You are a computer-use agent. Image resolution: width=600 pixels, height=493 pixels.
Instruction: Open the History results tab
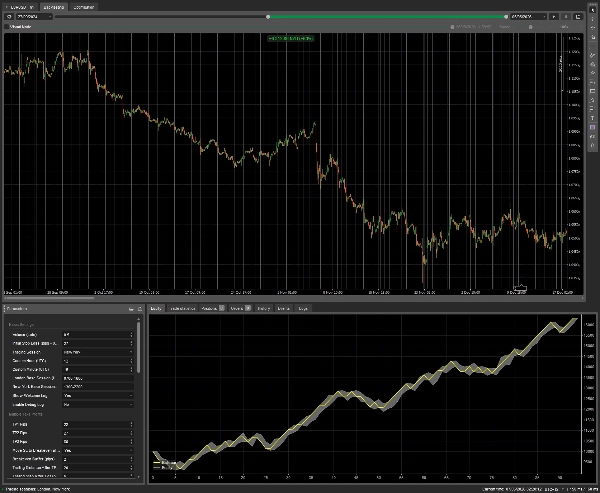pos(263,308)
